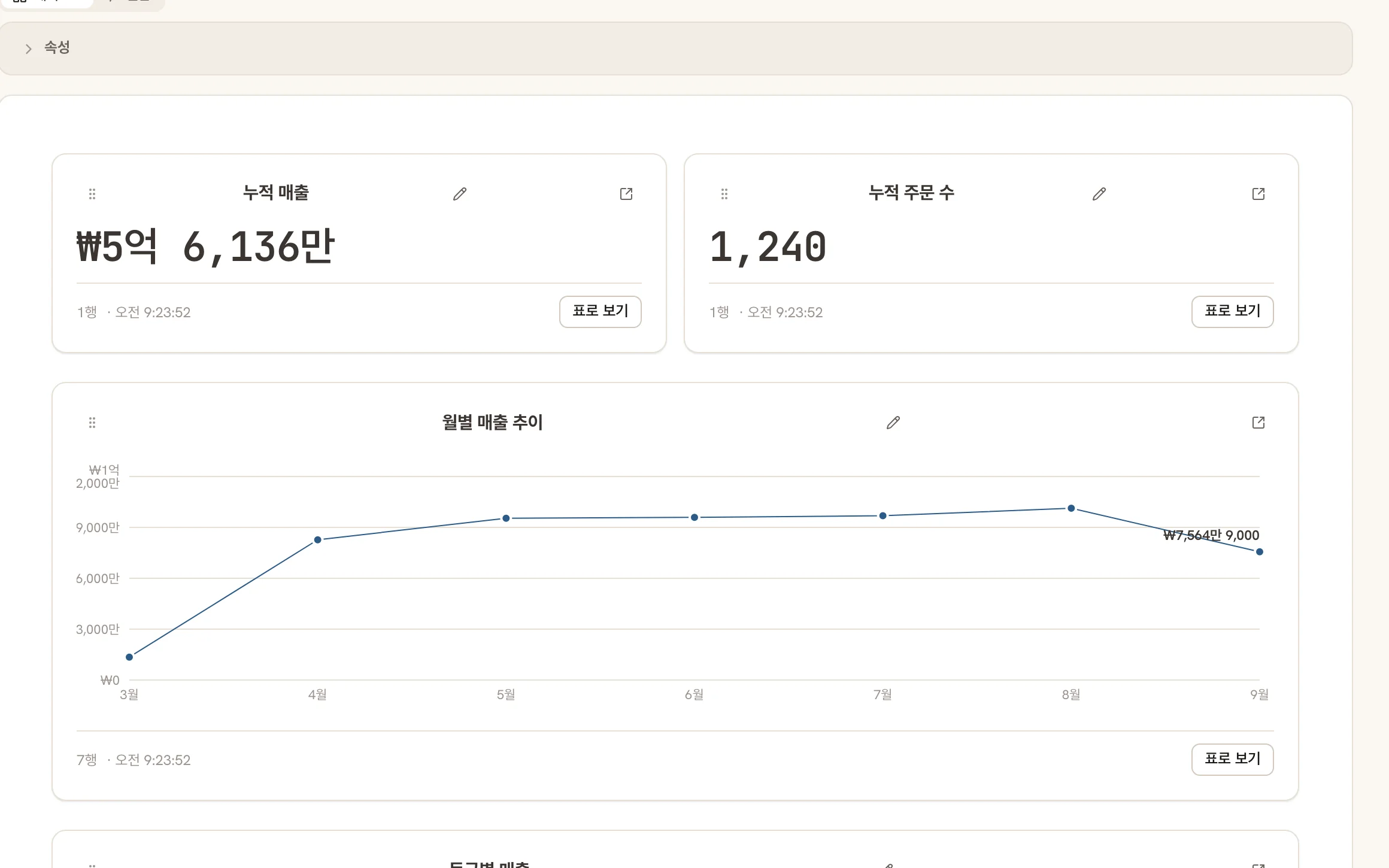1389x868 pixels.
Task: Click 표로 보기 button in 누적 매출 card
Action: tap(601, 311)
